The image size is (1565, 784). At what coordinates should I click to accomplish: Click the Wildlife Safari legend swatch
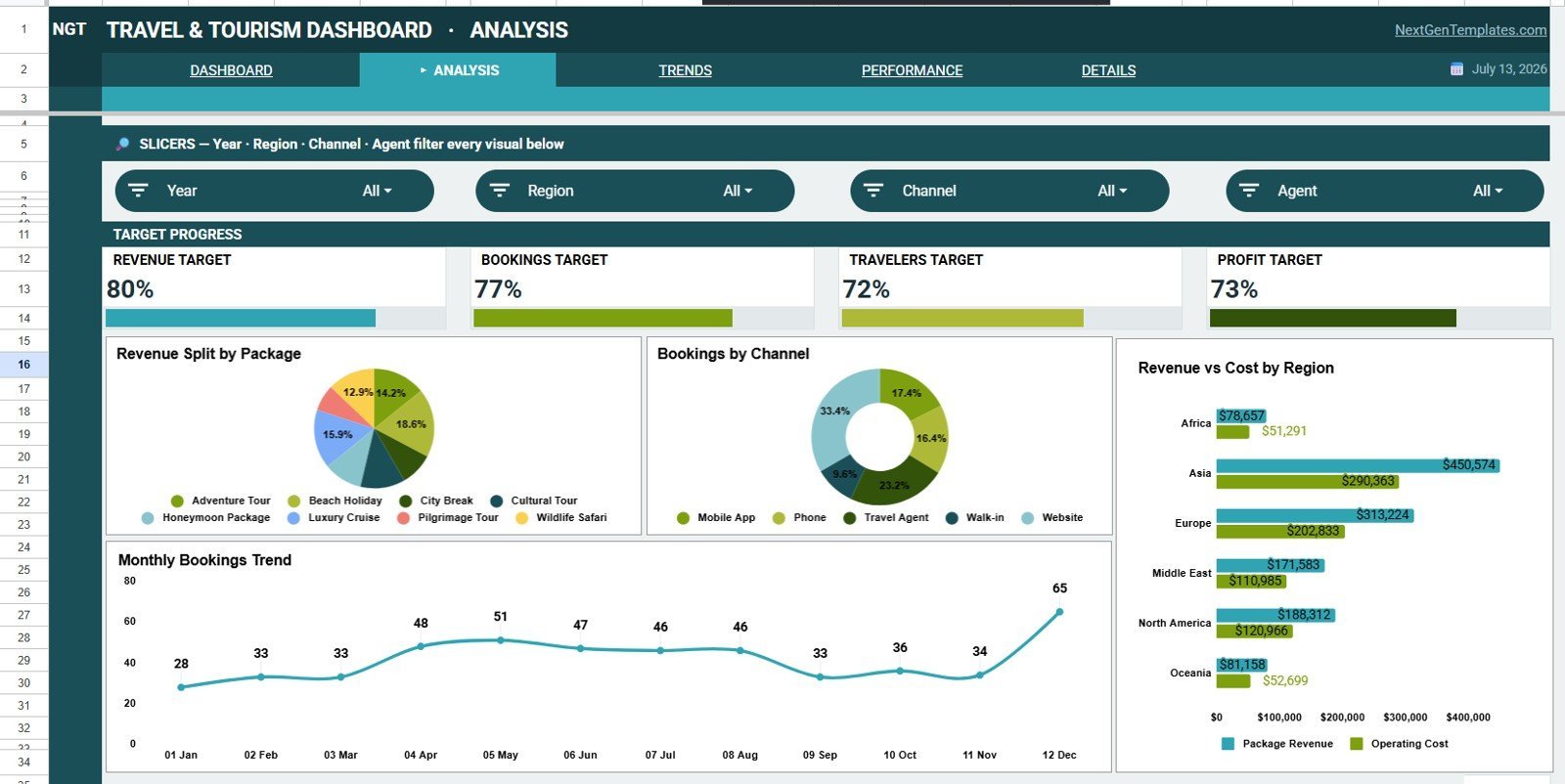[522, 518]
